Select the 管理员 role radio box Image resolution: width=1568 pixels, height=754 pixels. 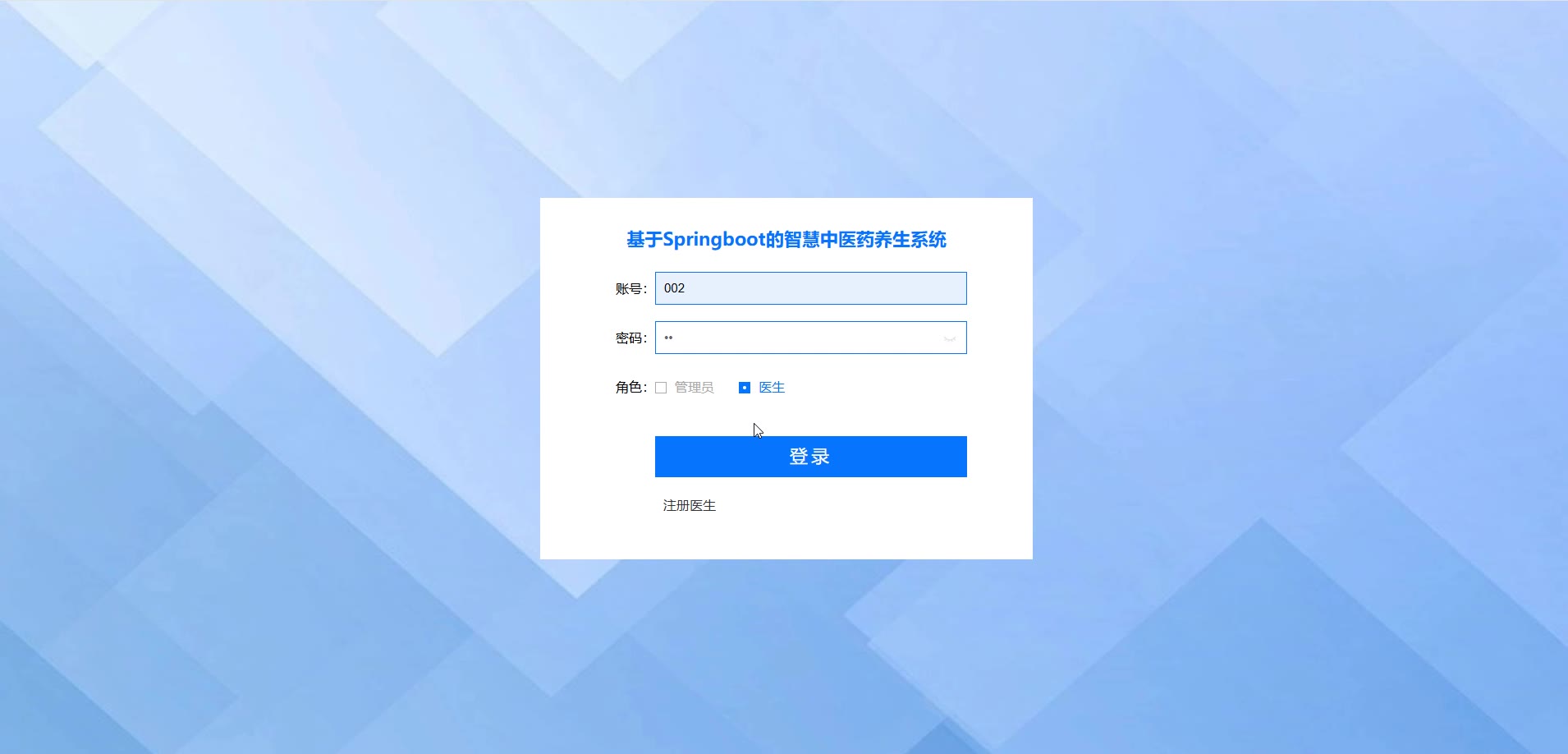point(661,388)
